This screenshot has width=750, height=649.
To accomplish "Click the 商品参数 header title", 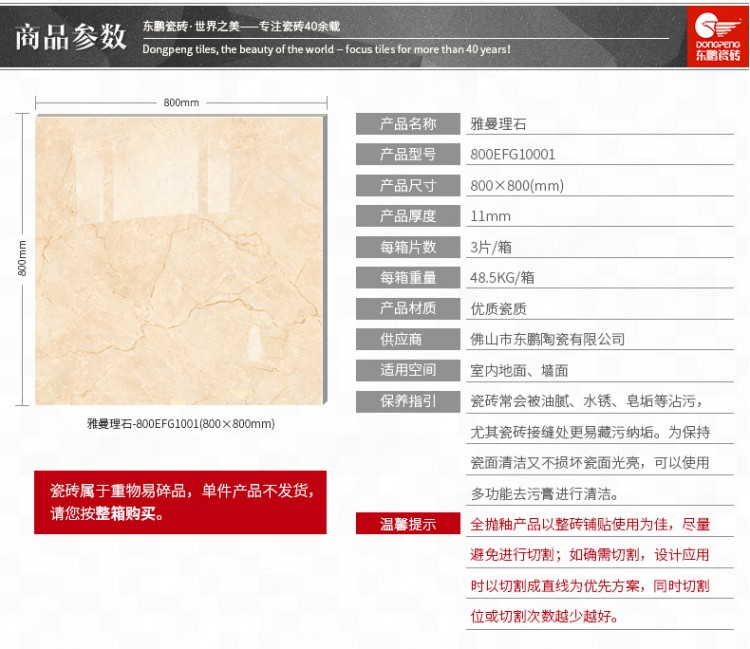I will click(x=71, y=37).
